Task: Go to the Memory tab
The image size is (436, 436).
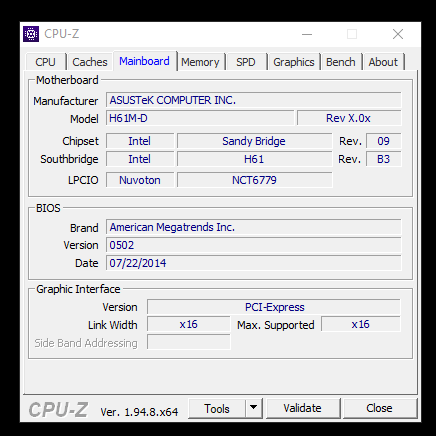Action: (200, 62)
